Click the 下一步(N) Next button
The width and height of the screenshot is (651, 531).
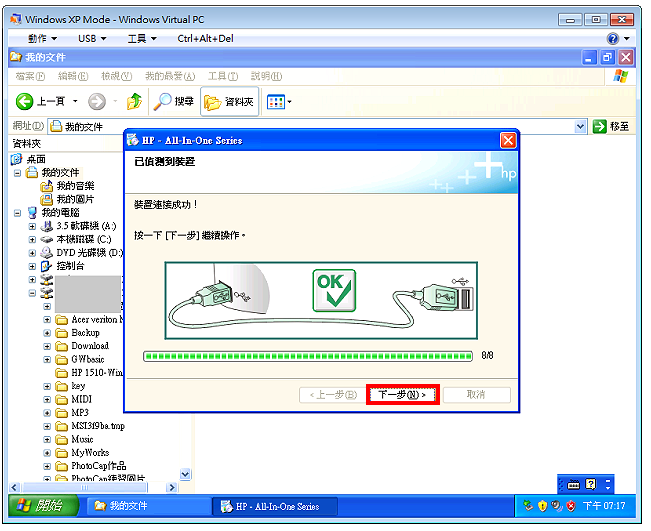tap(402, 394)
